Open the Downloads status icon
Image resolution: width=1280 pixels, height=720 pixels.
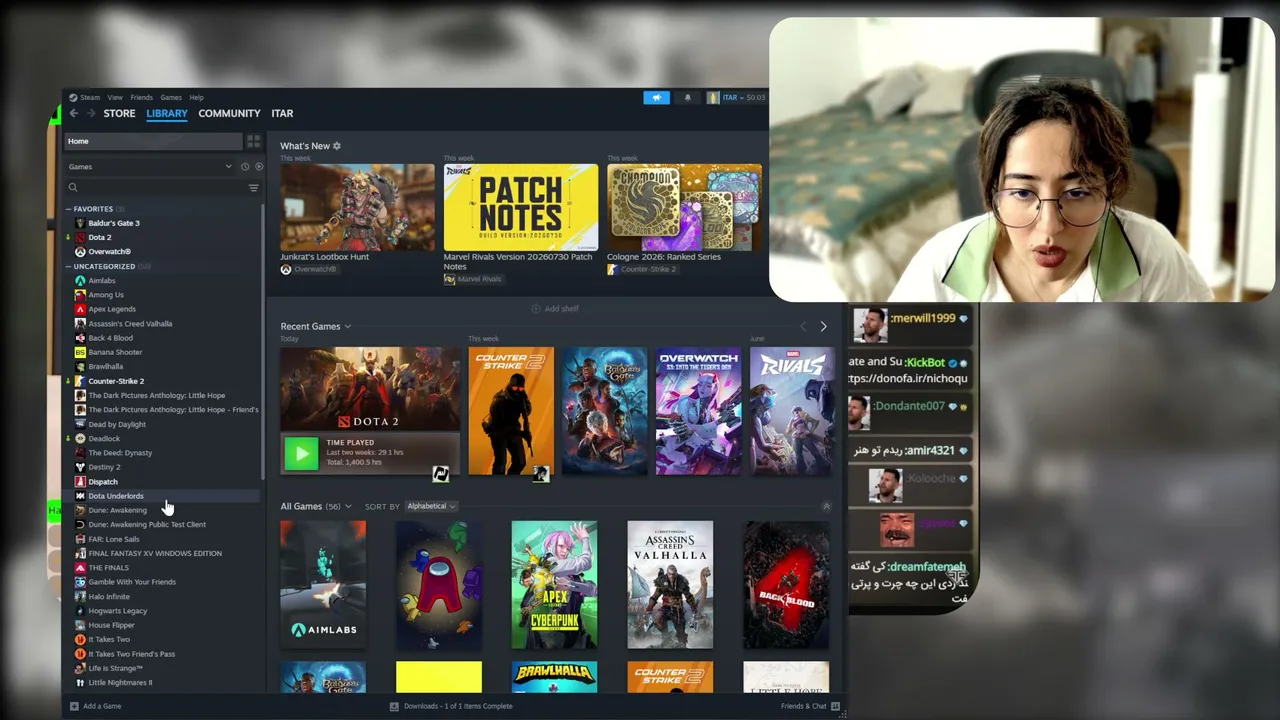395,706
